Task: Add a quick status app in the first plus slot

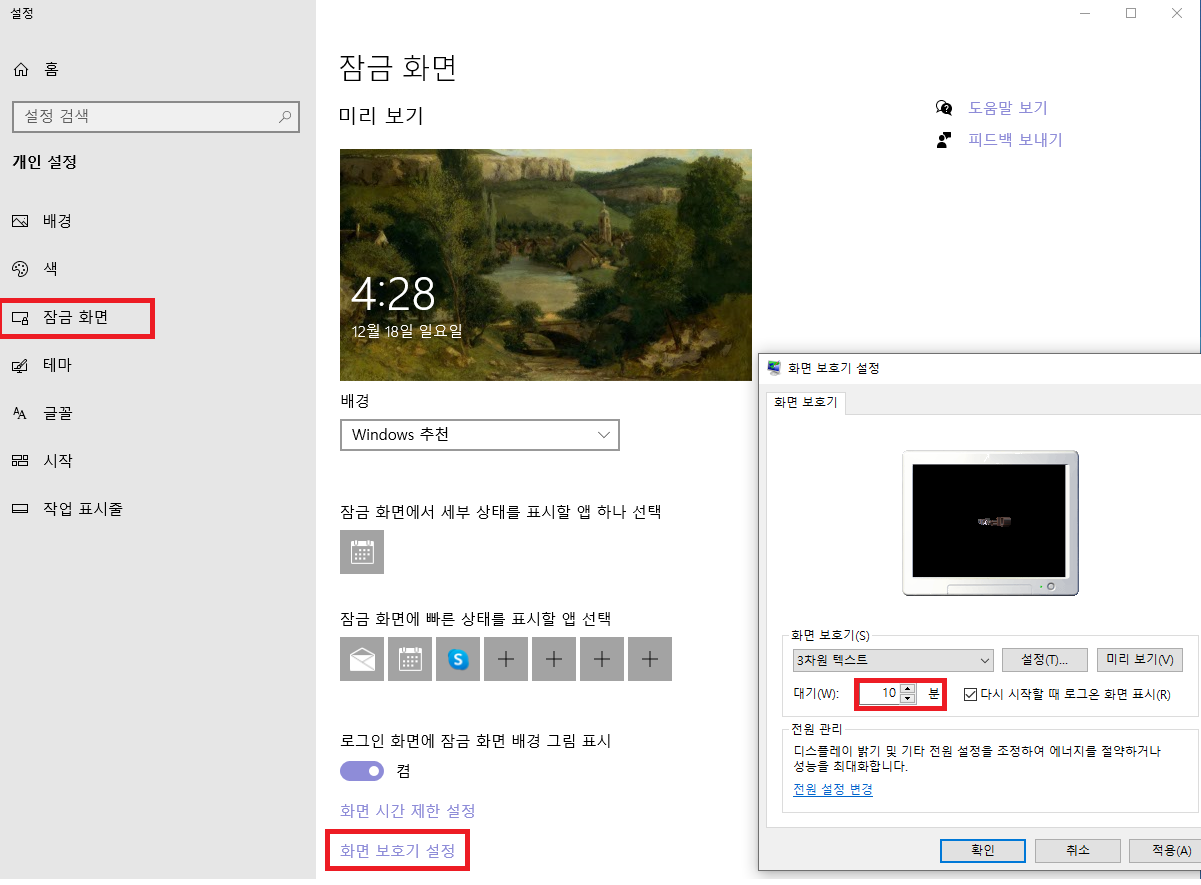Action: (x=506, y=659)
